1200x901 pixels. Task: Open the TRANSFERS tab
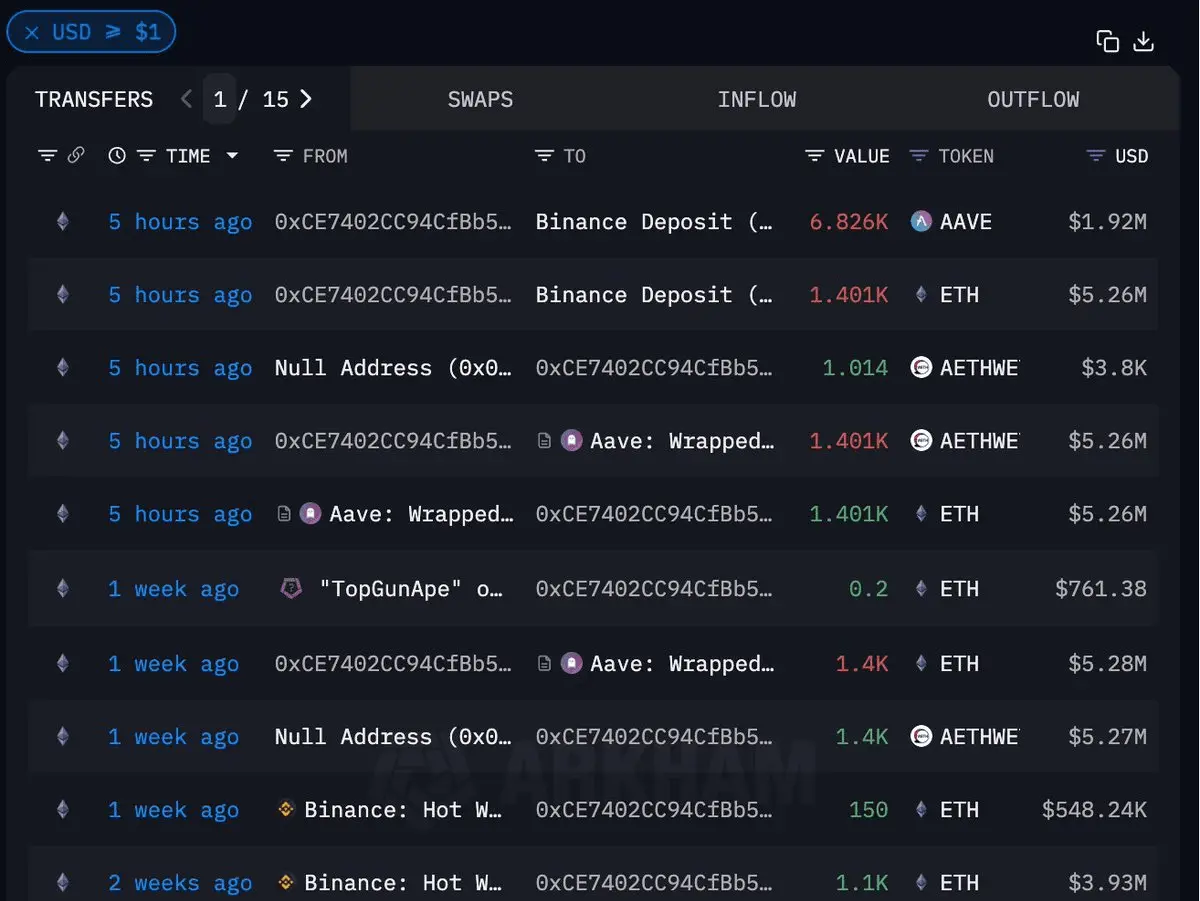(x=94, y=100)
